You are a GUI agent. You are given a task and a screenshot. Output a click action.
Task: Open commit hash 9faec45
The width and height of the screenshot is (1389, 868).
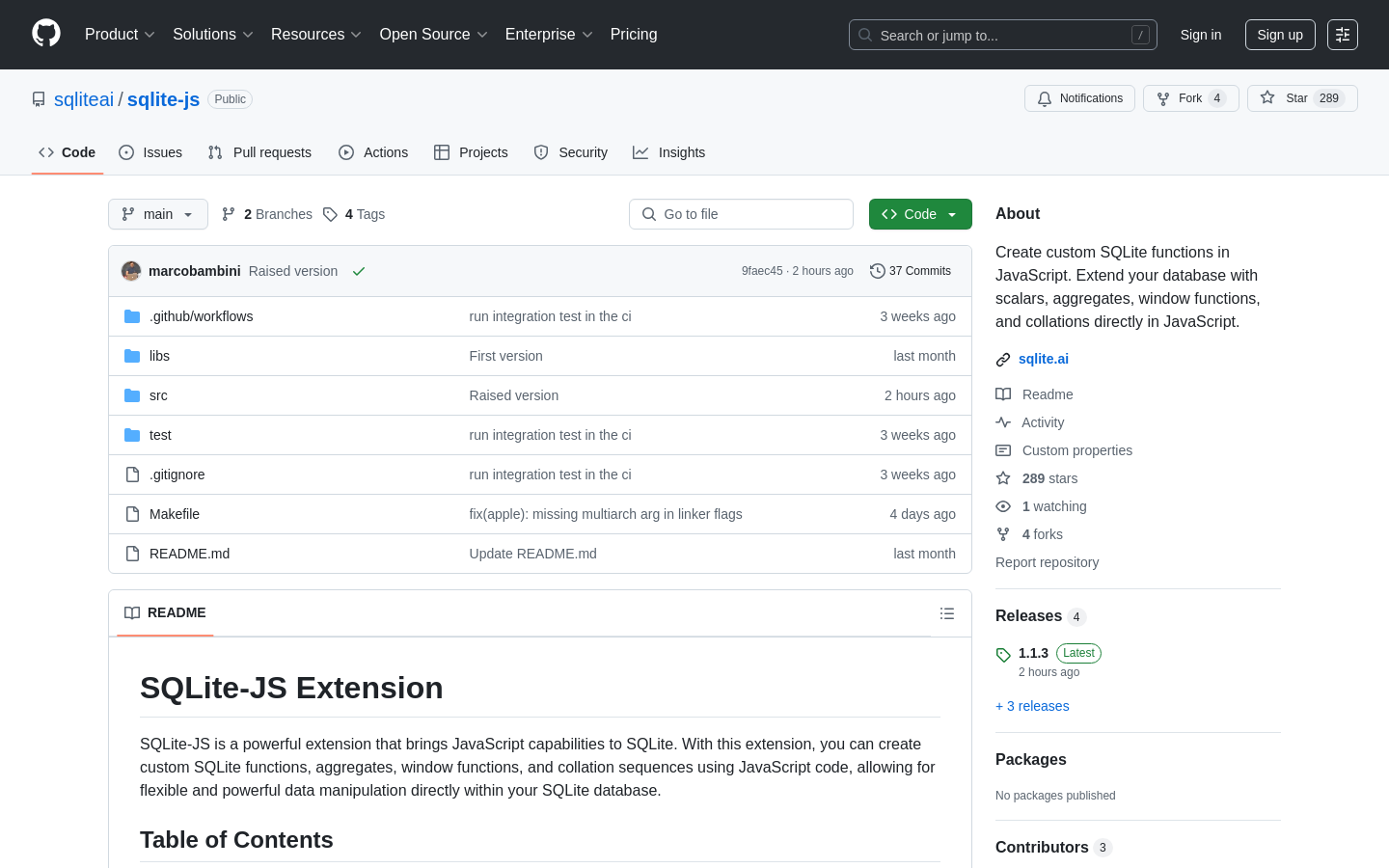[x=762, y=271]
